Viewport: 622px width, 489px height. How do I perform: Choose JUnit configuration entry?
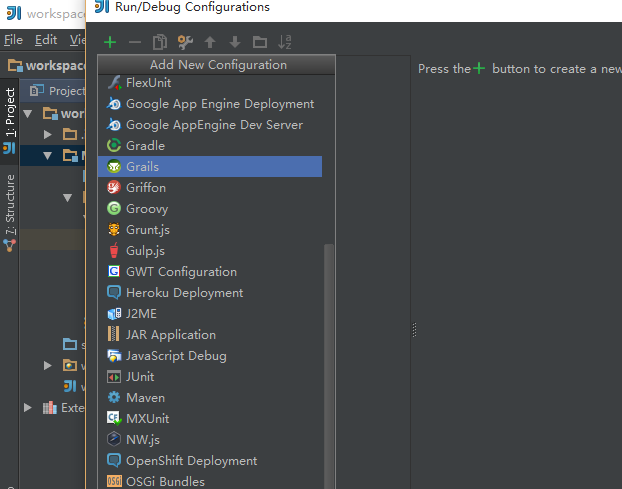(210, 377)
